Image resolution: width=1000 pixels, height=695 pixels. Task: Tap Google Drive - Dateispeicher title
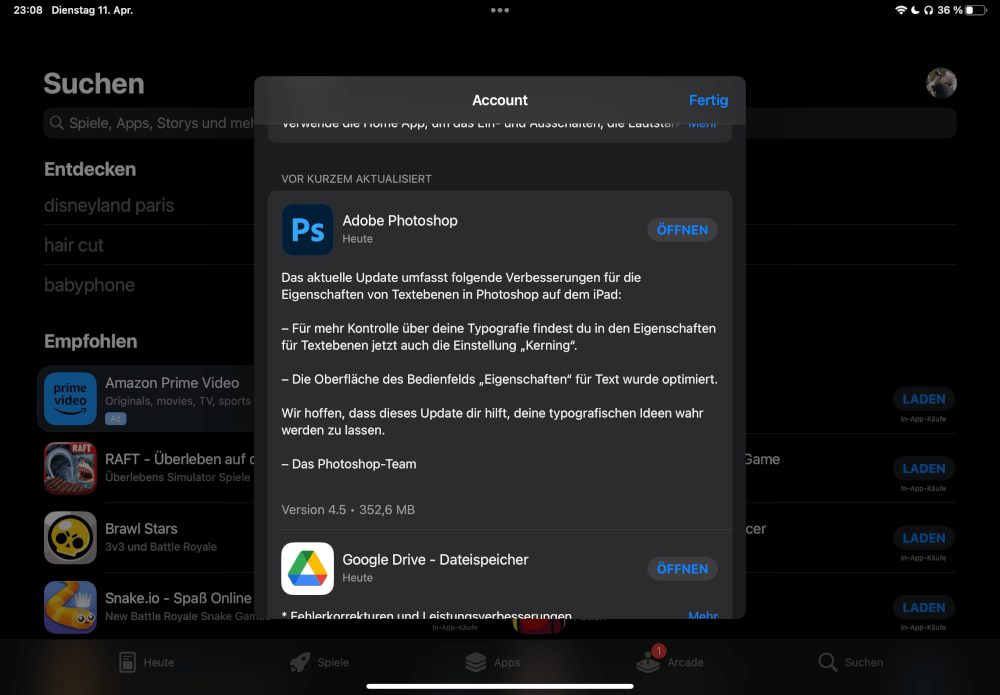[436, 560]
